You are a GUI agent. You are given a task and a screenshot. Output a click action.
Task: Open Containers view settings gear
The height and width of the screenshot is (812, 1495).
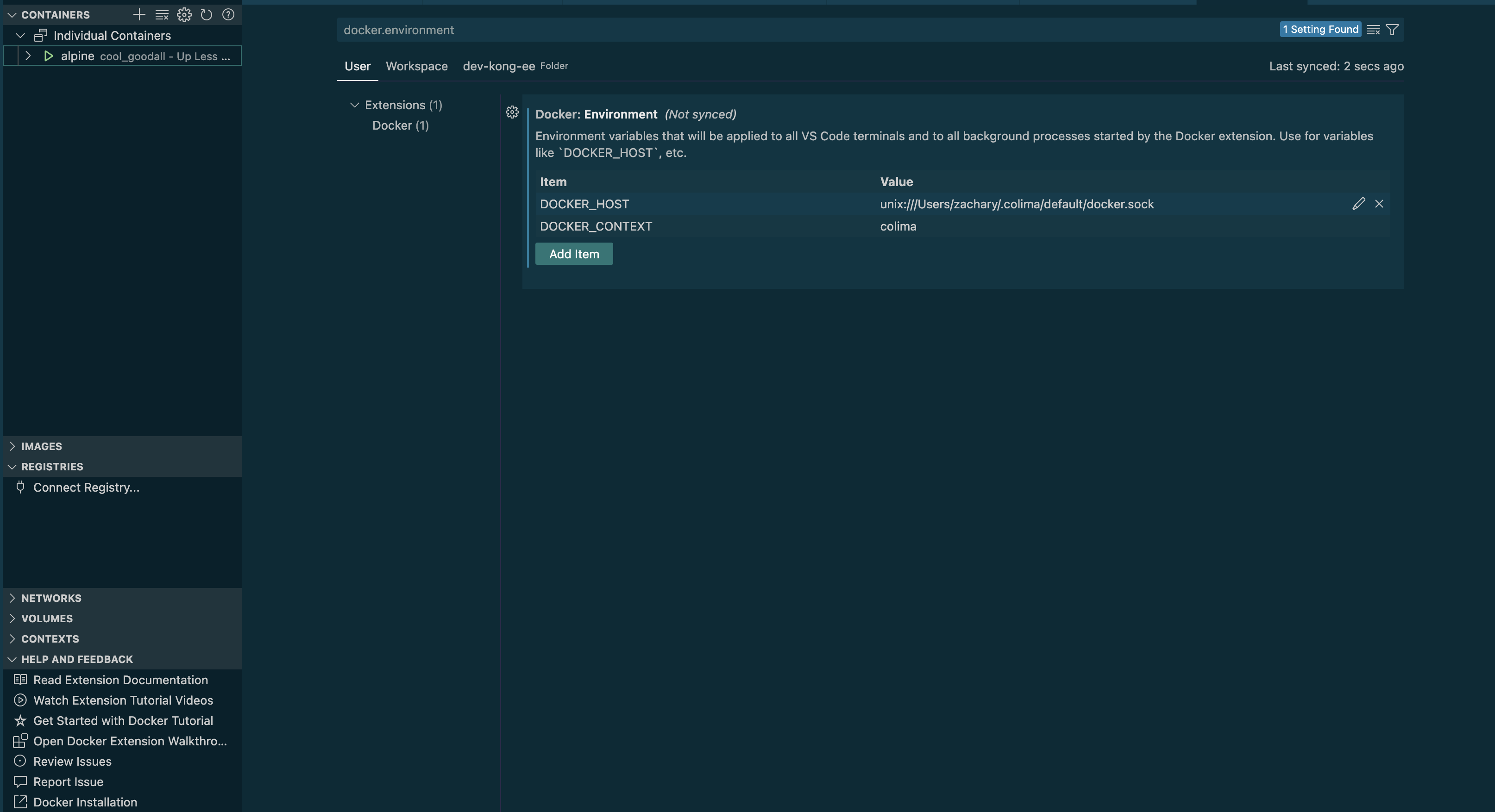(x=184, y=14)
